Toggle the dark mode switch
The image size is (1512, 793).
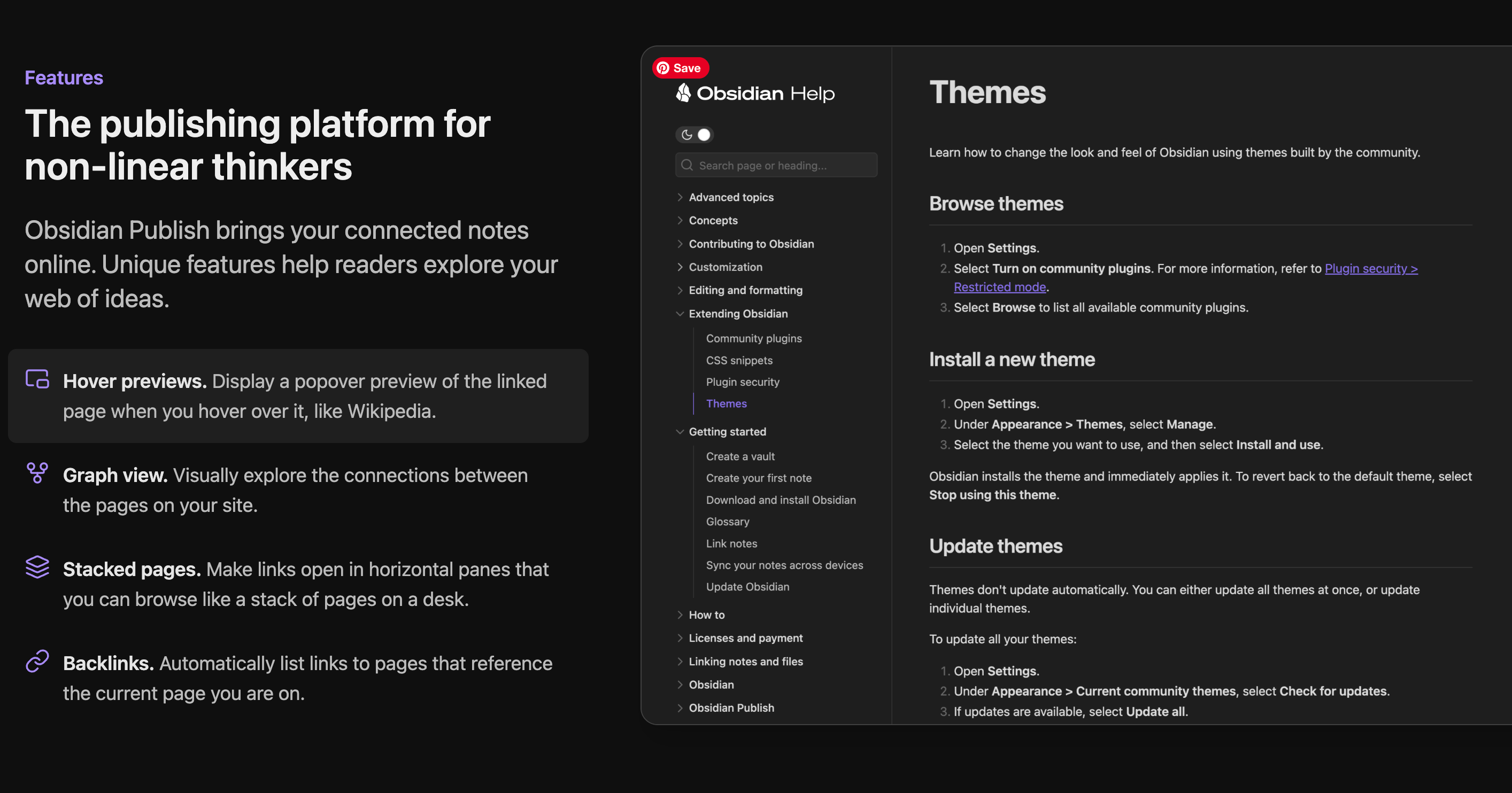tap(695, 135)
